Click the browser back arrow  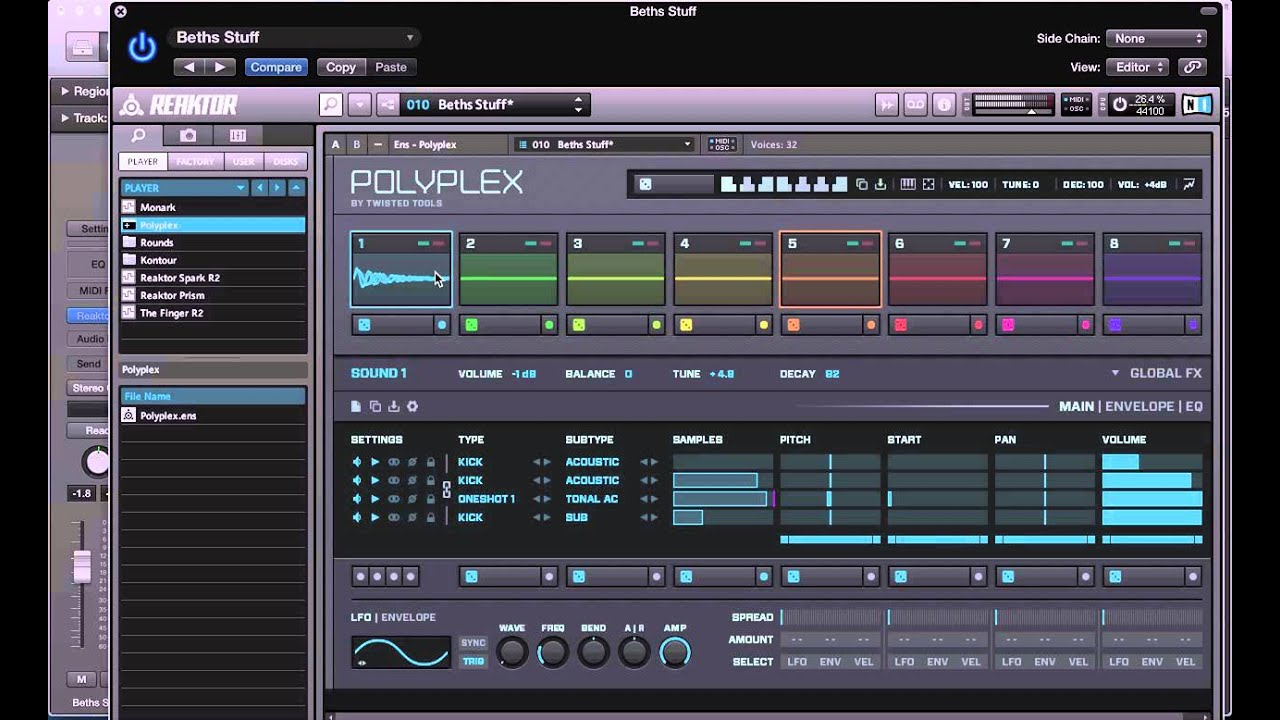pos(260,188)
